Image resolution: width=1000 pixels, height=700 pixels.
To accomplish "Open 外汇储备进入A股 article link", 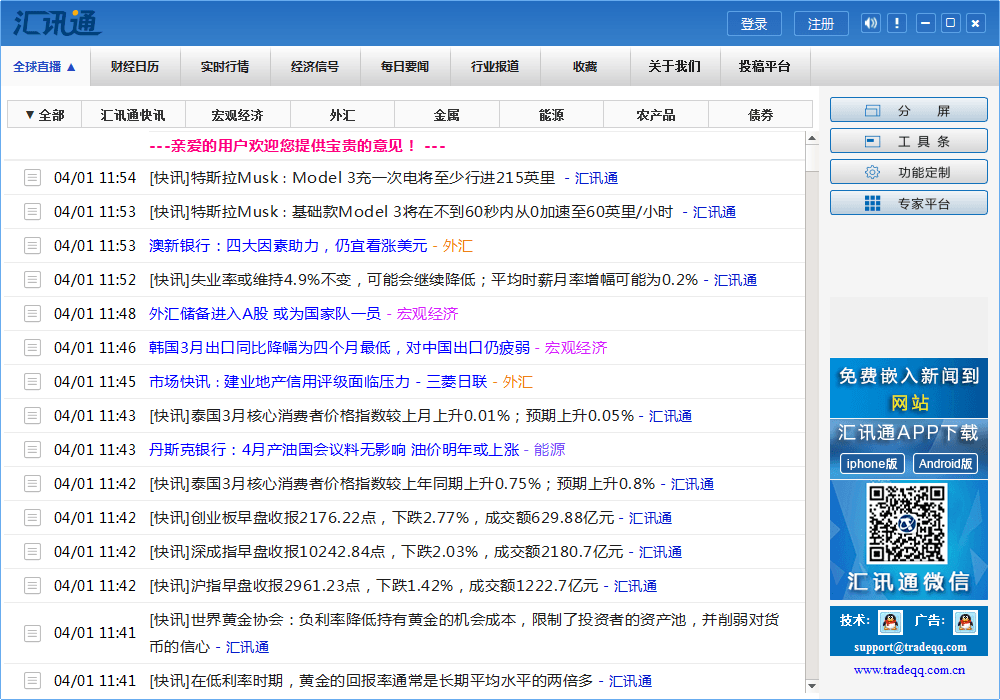I will (265, 314).
